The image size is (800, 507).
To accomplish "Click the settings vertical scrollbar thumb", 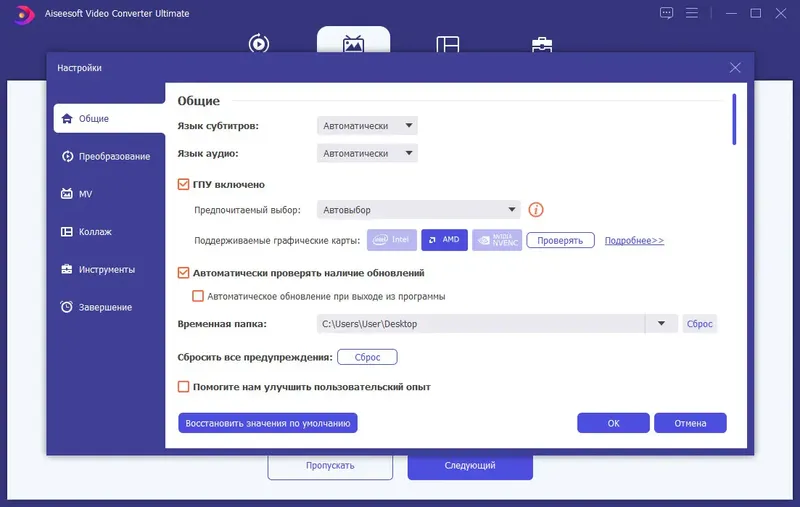I will (734, 119).
